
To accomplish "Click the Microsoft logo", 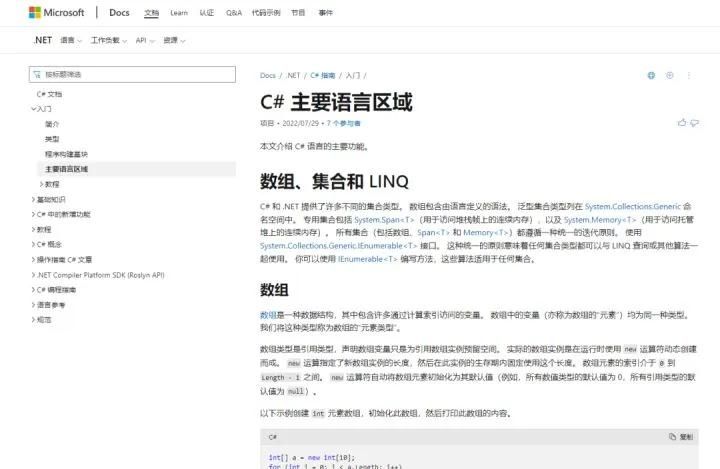I will (x=56, y=12).
